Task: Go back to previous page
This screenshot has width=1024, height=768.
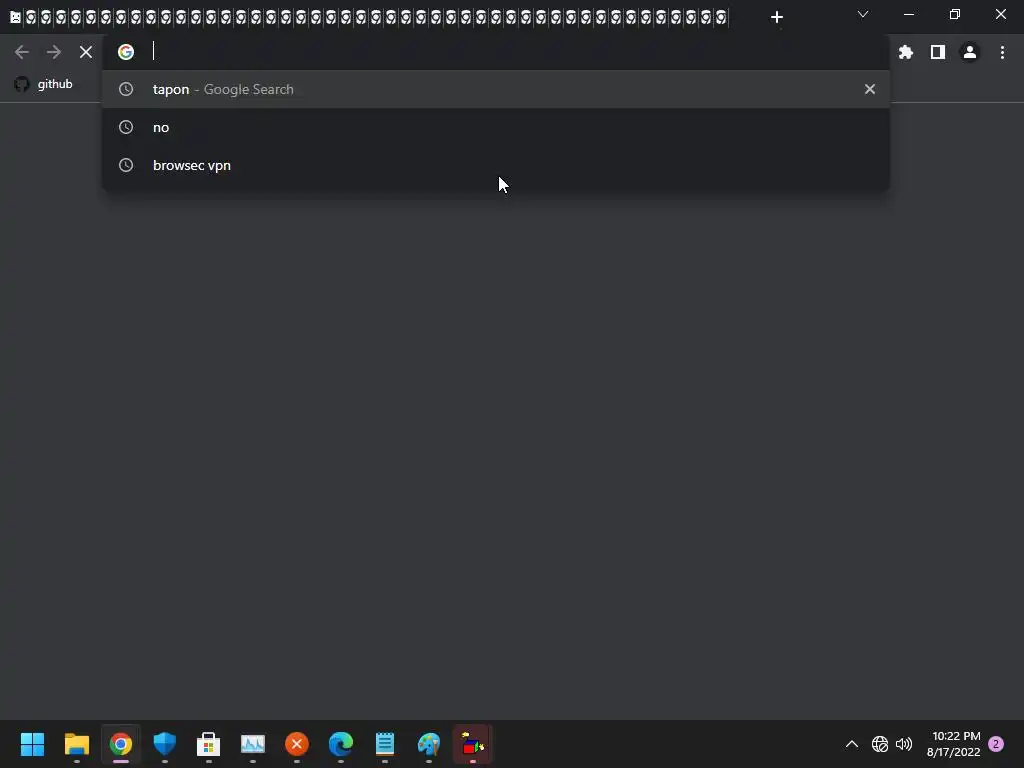Action: coord(22,52)
